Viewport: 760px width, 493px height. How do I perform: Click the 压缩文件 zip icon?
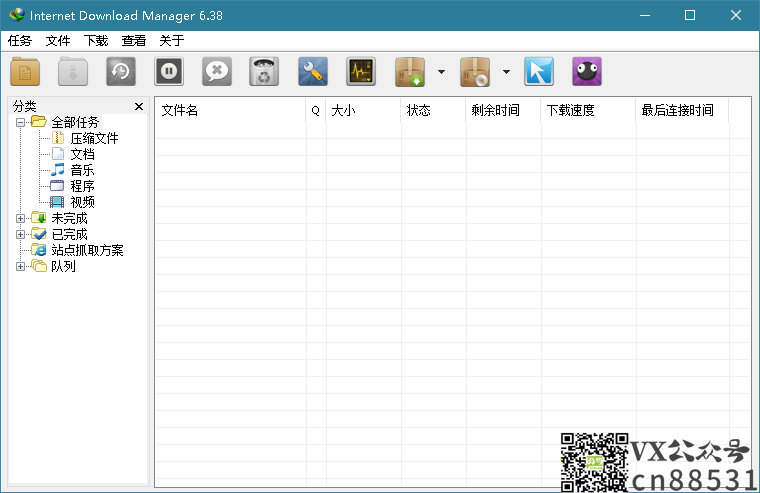click(x=58, y=138)
